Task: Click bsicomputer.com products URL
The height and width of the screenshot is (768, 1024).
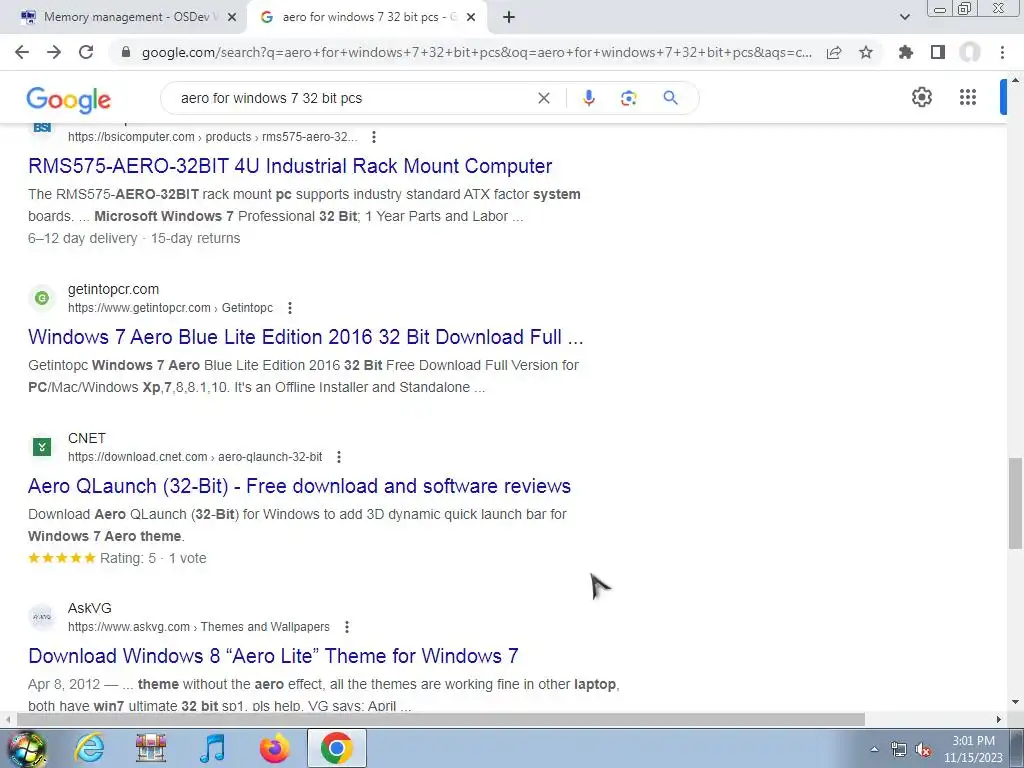Action: click(212, 136)
